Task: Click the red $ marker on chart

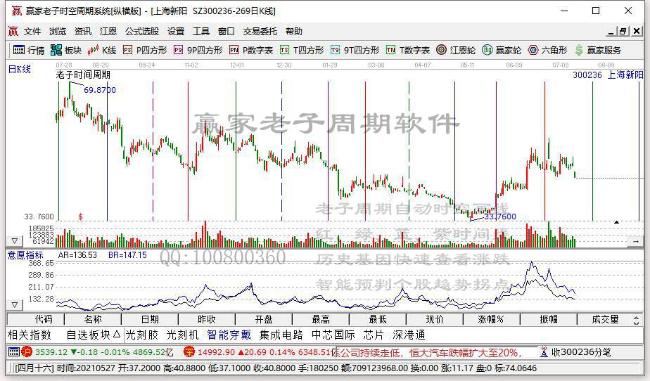Action: pos(81,216)
